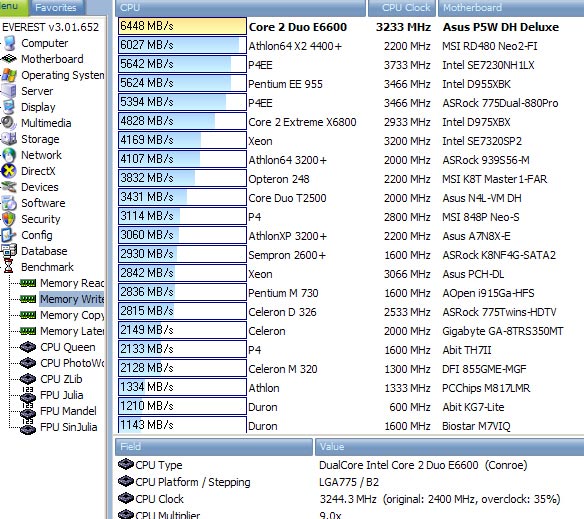Click the Asus P5W DH Deluxe motherboard cell

[501, 27]
